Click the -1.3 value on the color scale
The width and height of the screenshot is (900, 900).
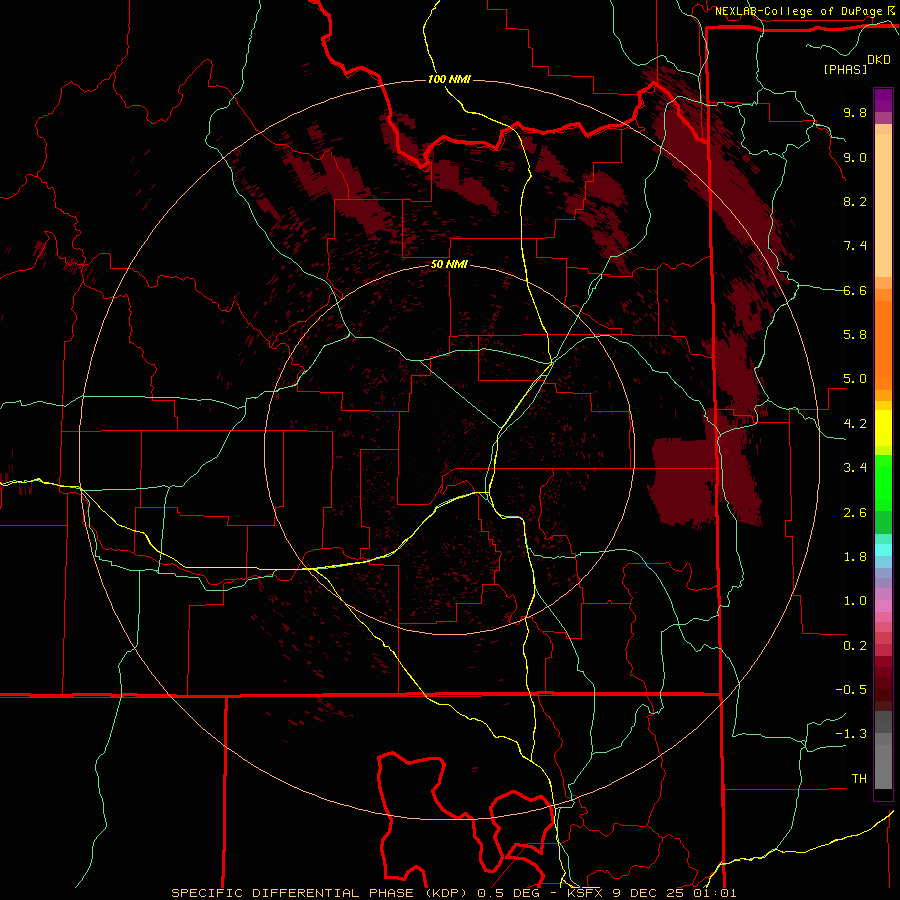click(851, 734)
